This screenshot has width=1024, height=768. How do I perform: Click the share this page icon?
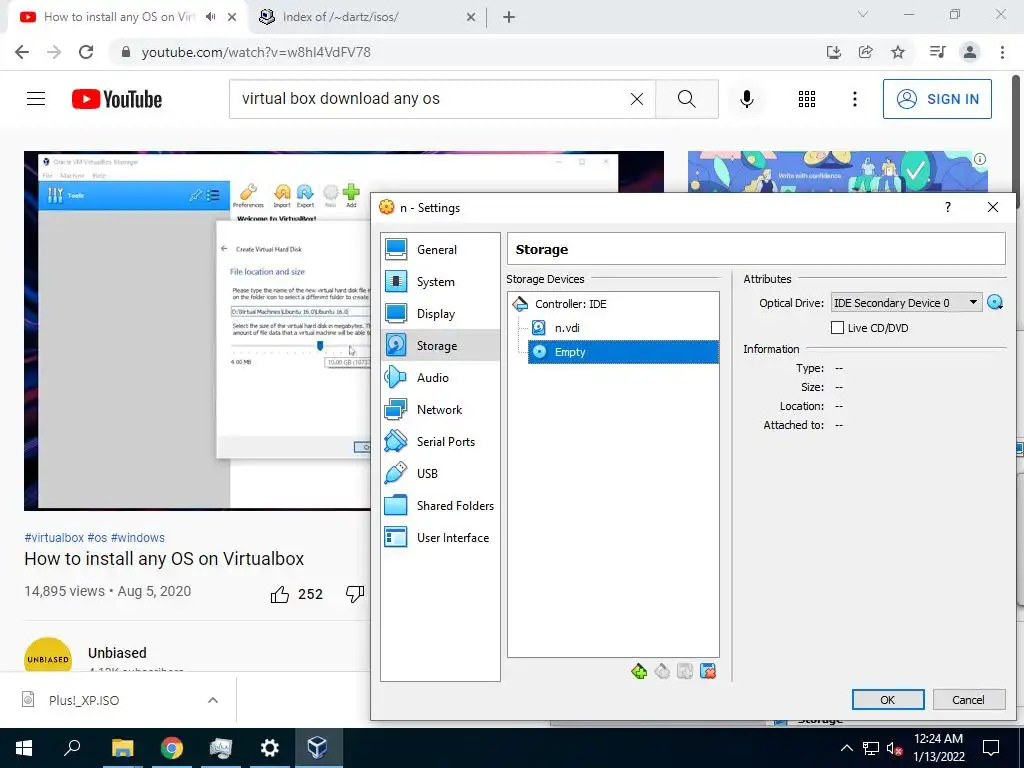866,52
